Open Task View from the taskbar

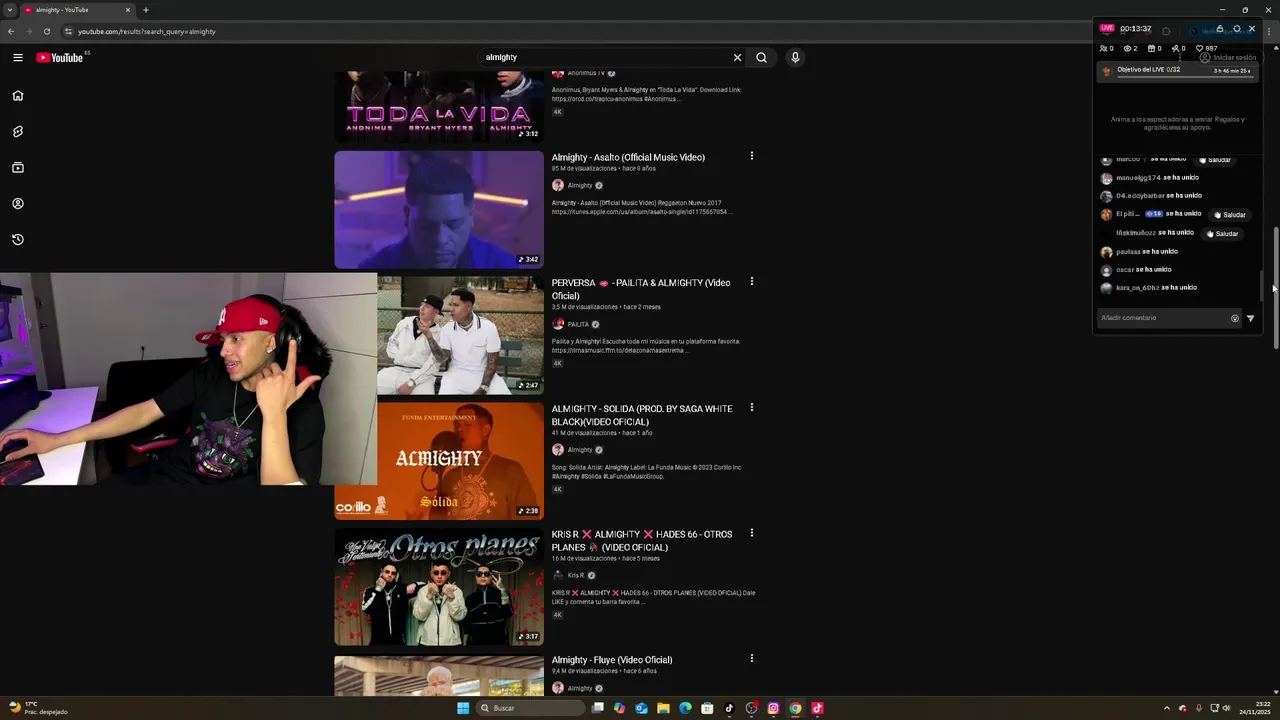pos(598,708)
